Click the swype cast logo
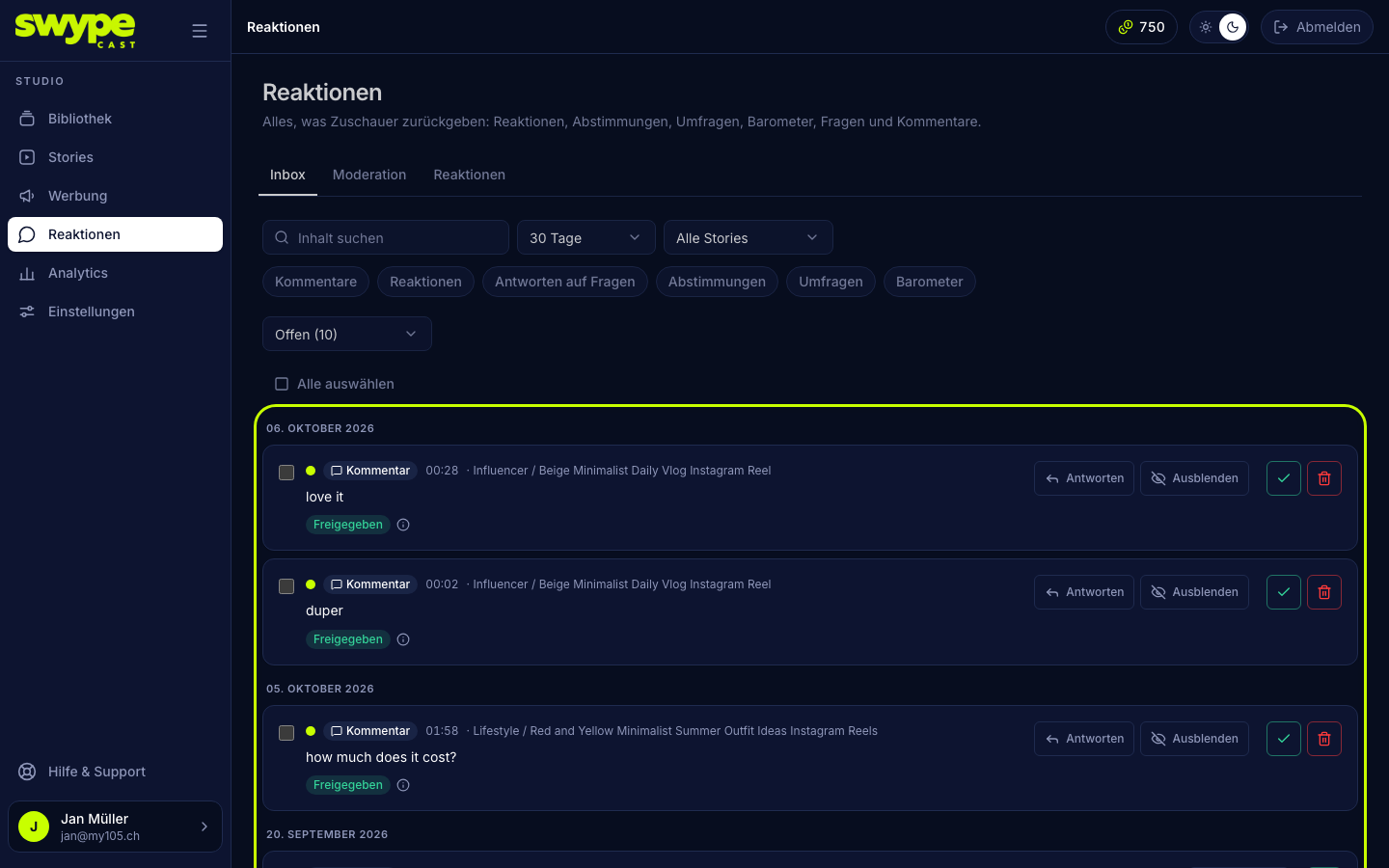Viewport: 1389px width, 868px height. pyautogui.click(x=75, y=30)
